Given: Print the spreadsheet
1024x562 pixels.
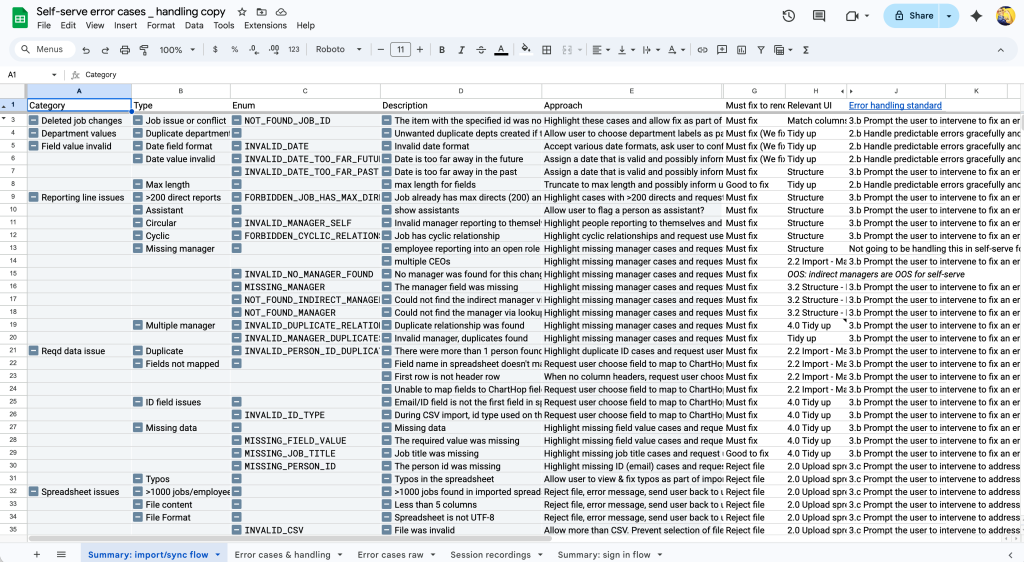Looking at the screenshot, I should point(125,50).
